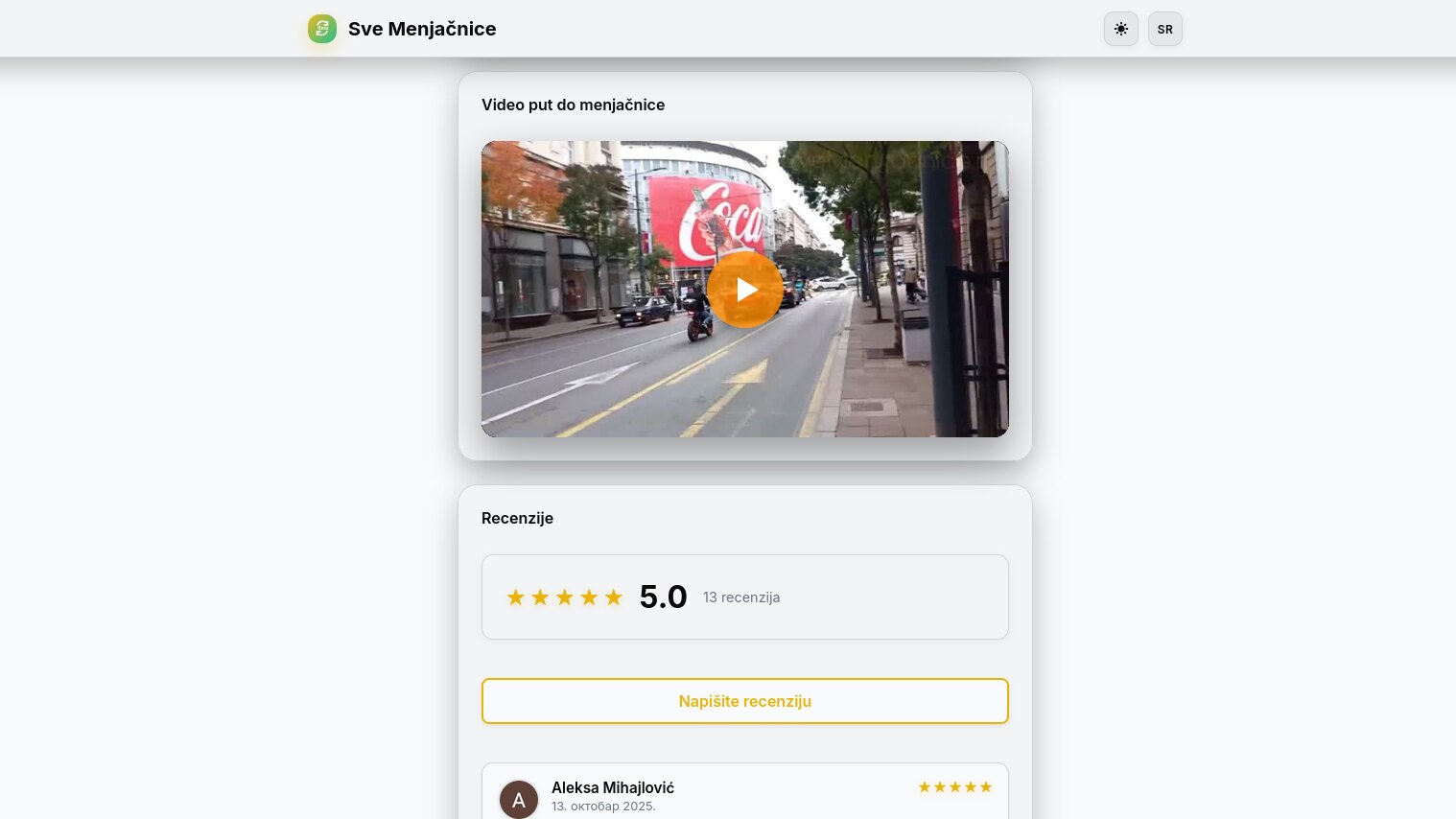Click the first star in the rating summary
The width and height of the screenshot is (1456, 819).
pos(516,597)
